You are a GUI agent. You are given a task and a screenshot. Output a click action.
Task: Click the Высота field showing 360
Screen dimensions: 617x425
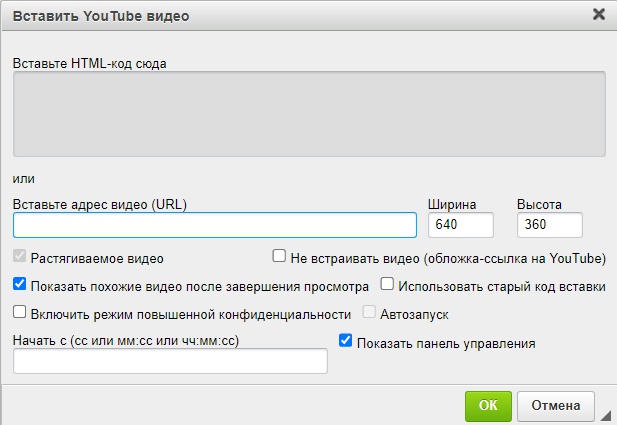click(x=550, y=225)
